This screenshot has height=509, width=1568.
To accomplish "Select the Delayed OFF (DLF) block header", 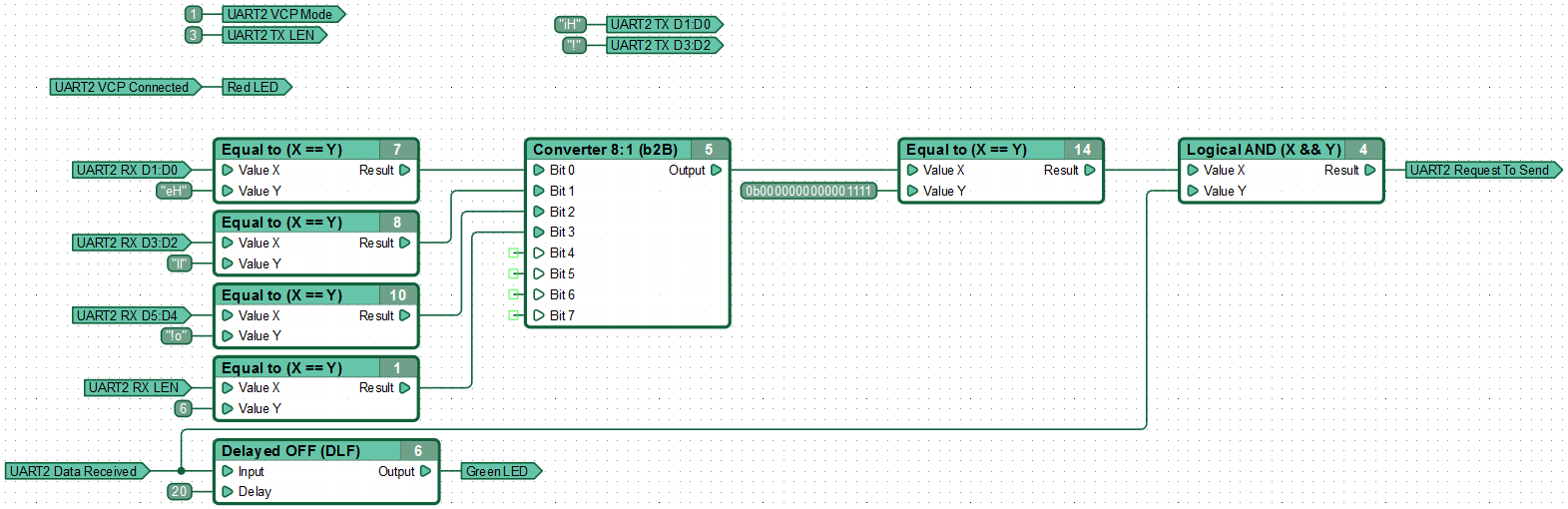I will tap(326, 451).
